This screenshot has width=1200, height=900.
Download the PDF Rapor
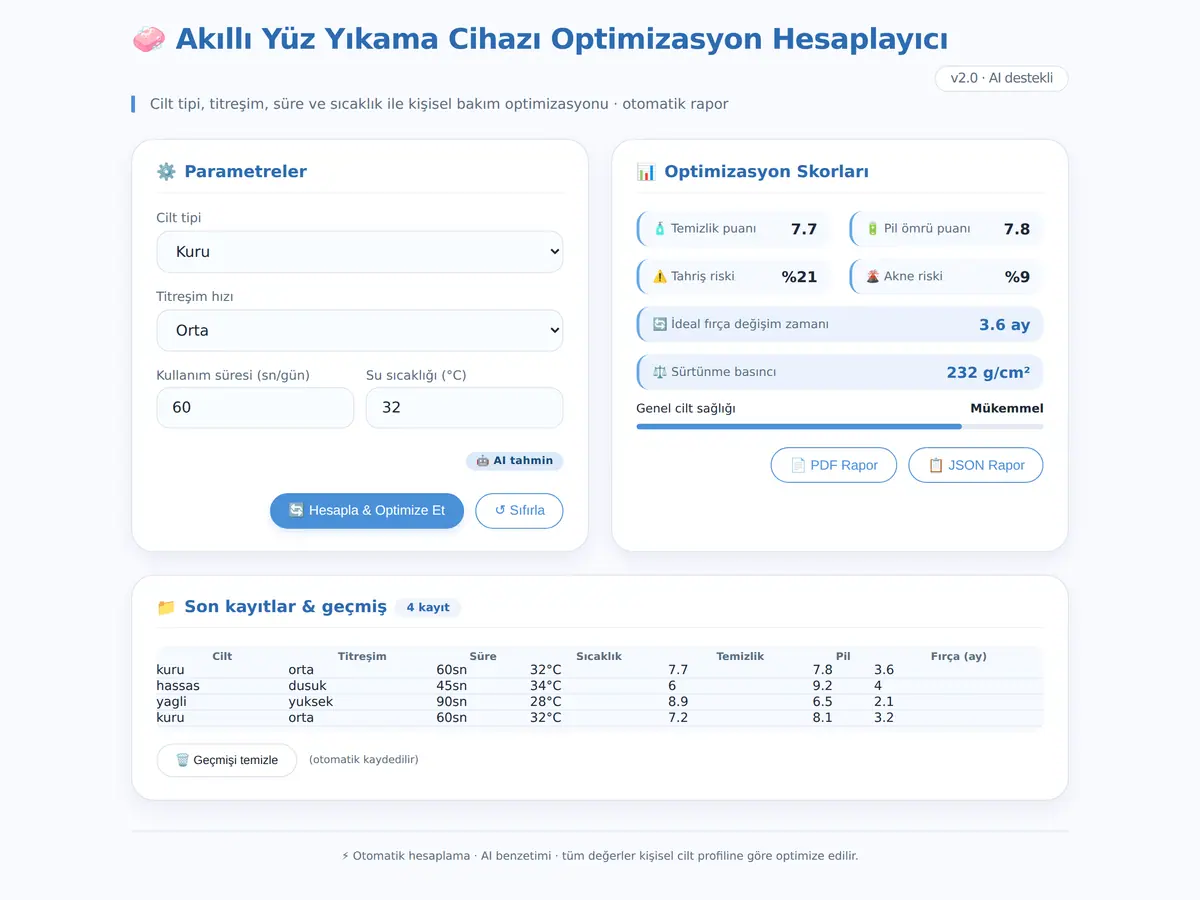[834, 466]
